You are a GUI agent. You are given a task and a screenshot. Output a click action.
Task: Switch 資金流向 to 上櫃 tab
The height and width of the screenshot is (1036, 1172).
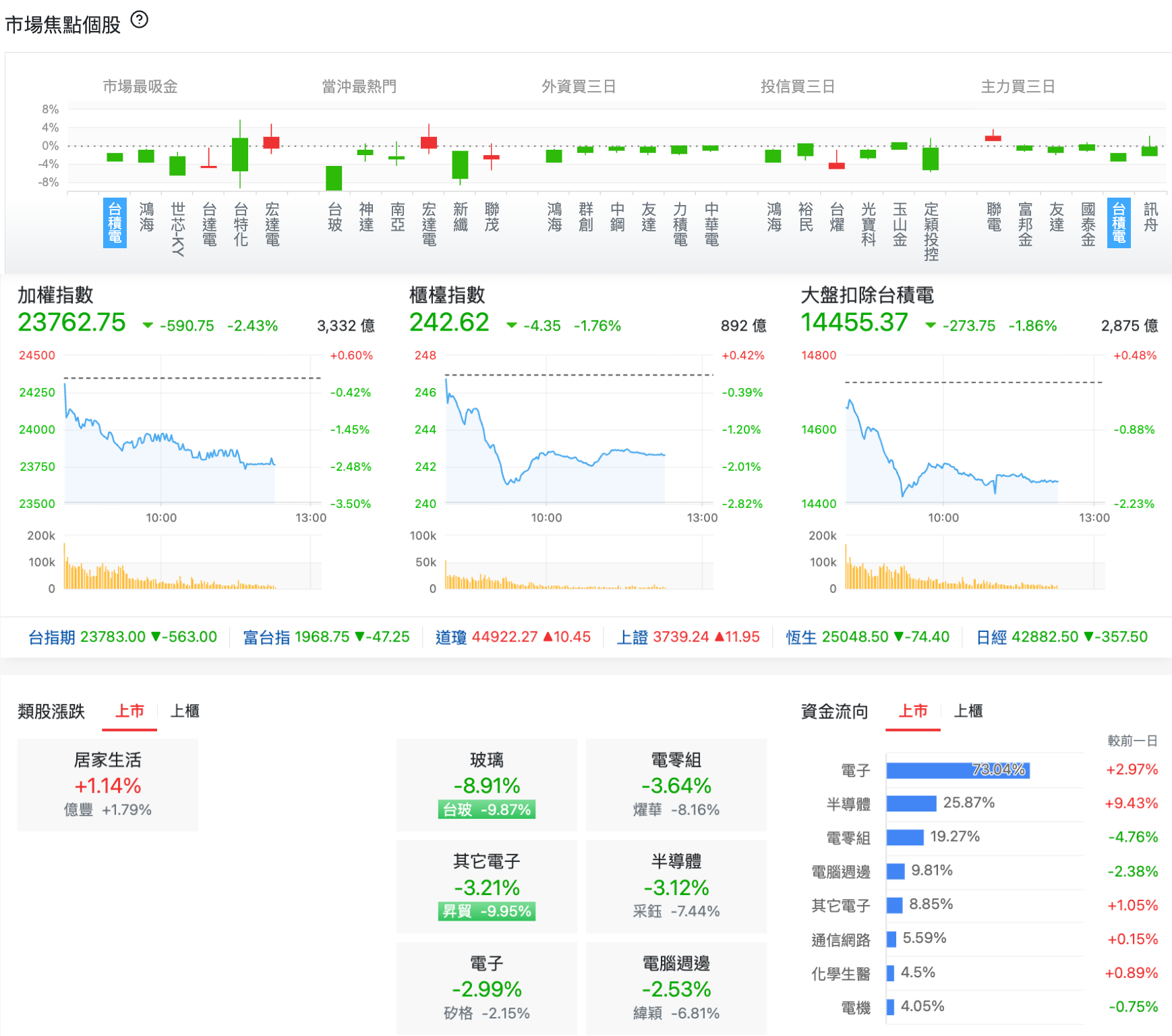(x=968, y=711)
